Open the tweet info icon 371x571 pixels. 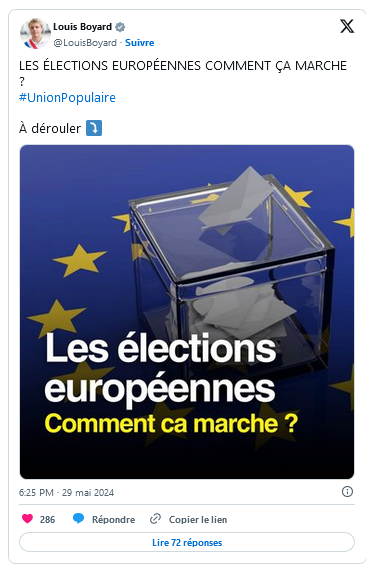coord(347,492)
